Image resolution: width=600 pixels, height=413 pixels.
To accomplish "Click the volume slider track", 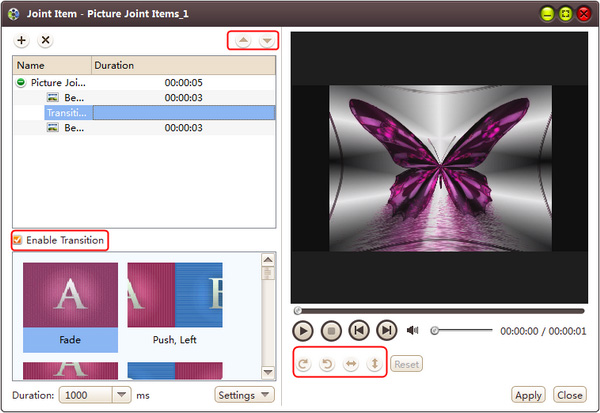I will (461, 330).
